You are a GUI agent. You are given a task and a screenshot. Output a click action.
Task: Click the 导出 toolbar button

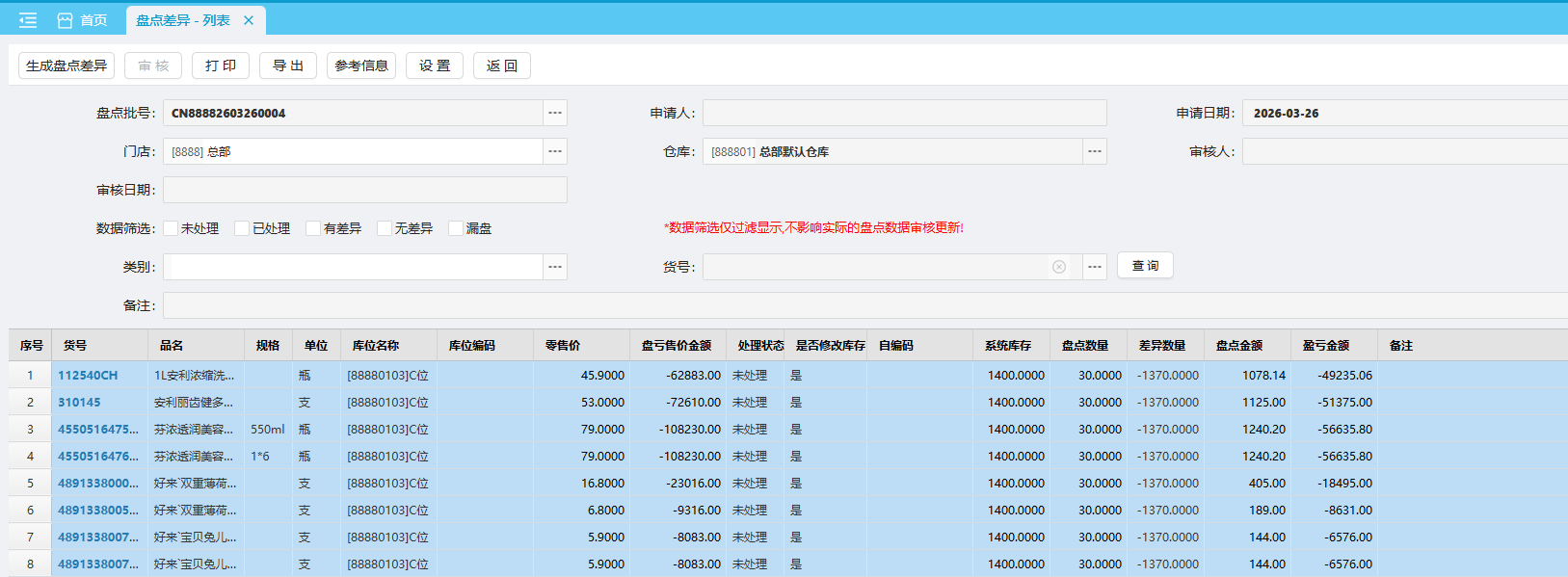(288, 66)
